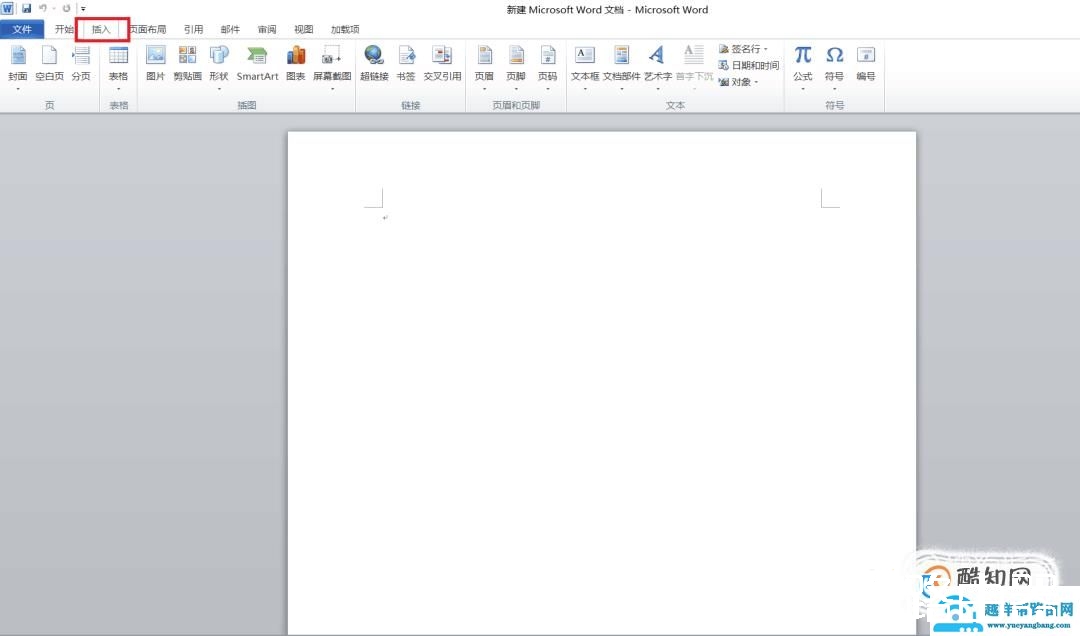This screenshot has width=1080, height=636.
Task: Switch to the 页面布局 tab
Action: point(148,30)
